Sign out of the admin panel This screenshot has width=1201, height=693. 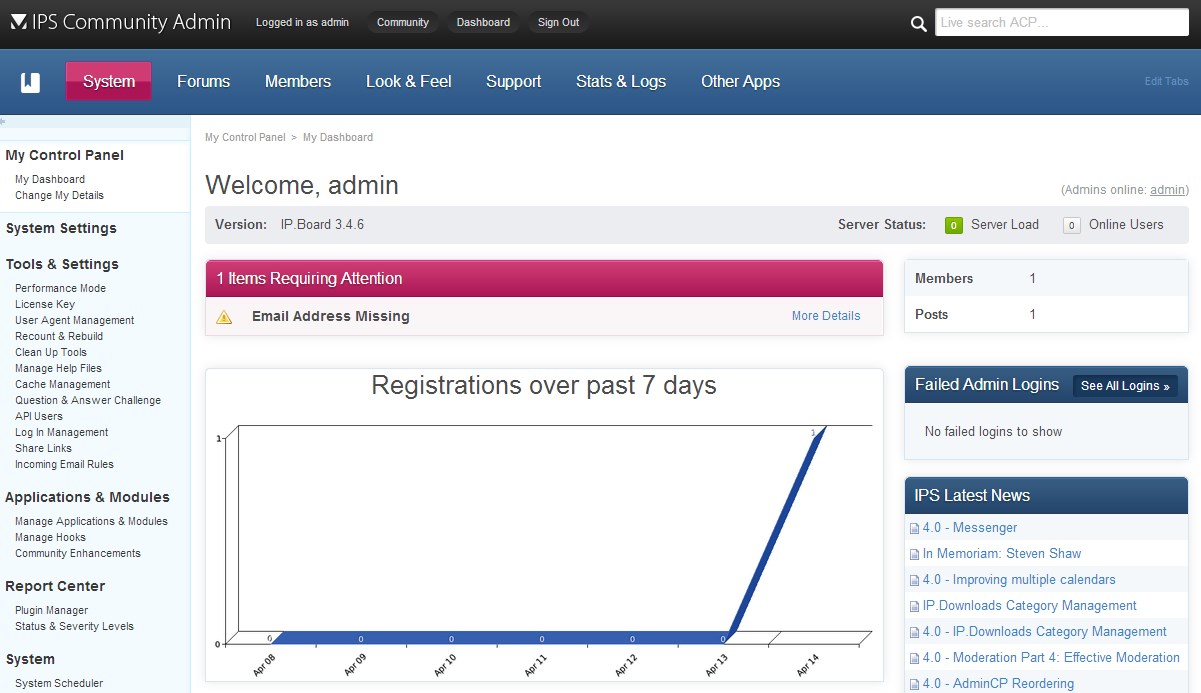558,22
